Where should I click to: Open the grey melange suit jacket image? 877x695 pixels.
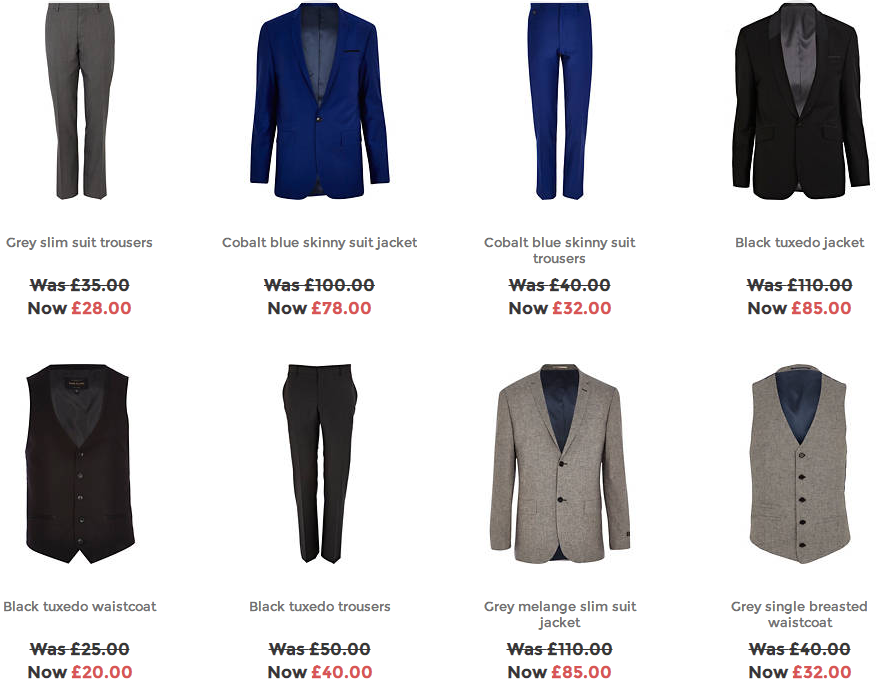click(559, 464)
